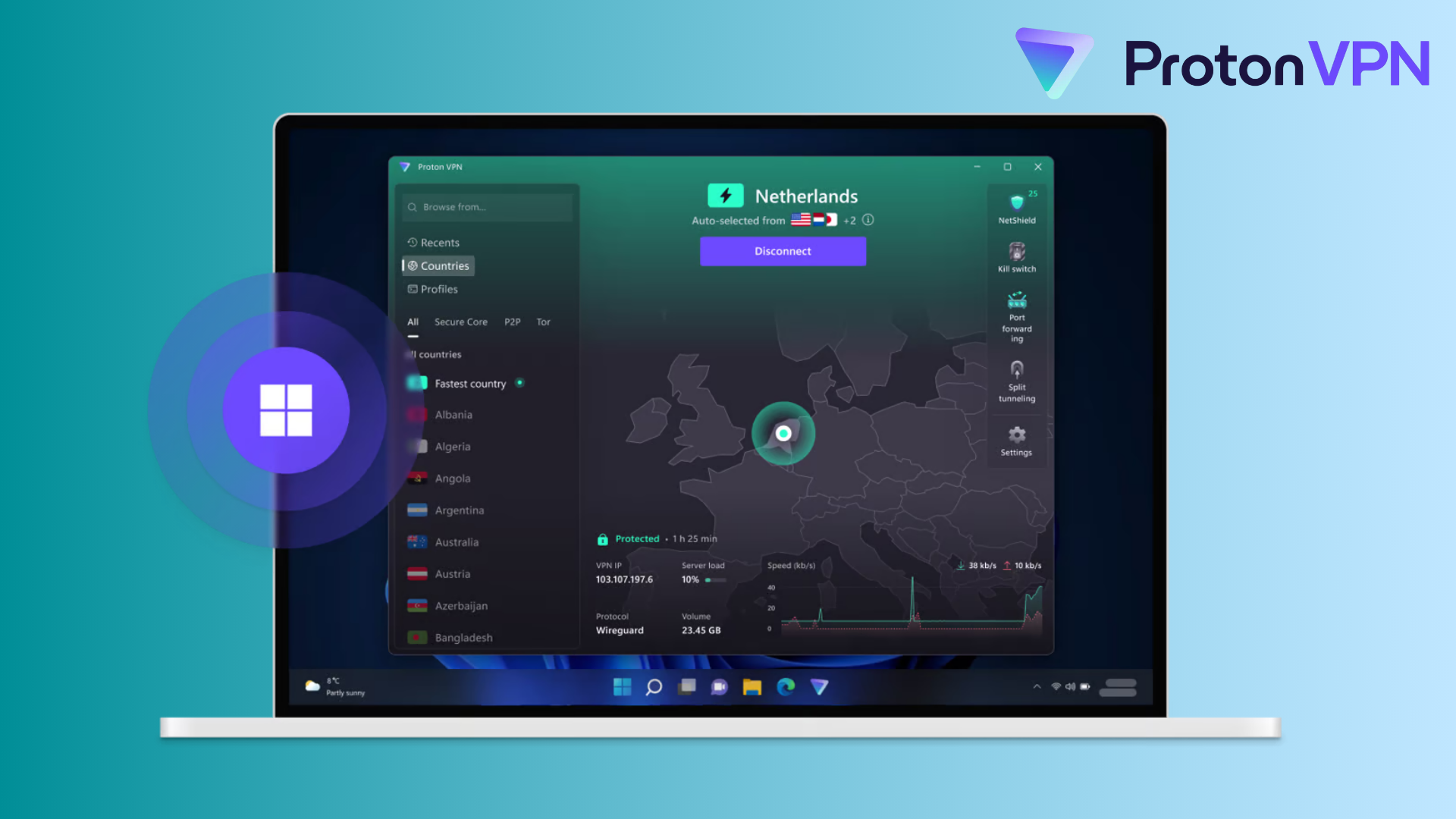The height and width of the screenshot is (819, 1456).
Task: Switch to the Tor tab
Action: [x=544, y=322]
